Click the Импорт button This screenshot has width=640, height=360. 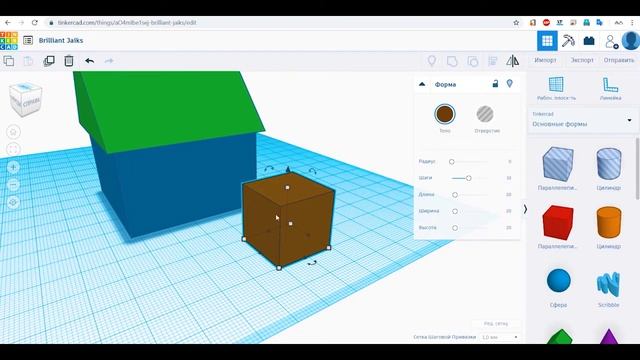point(545,60)
